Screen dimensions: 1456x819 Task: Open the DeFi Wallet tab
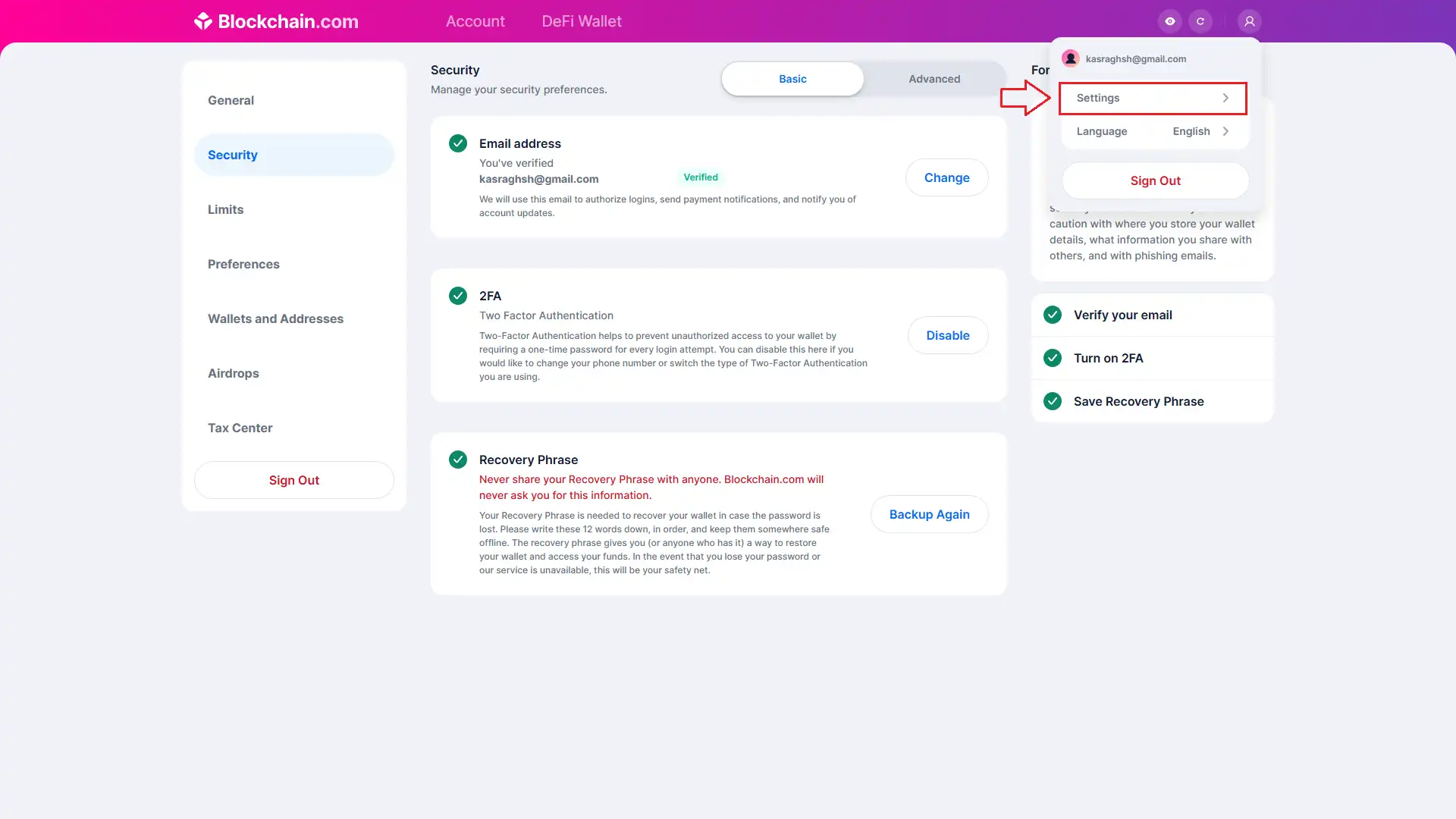(x=582, y=21)
